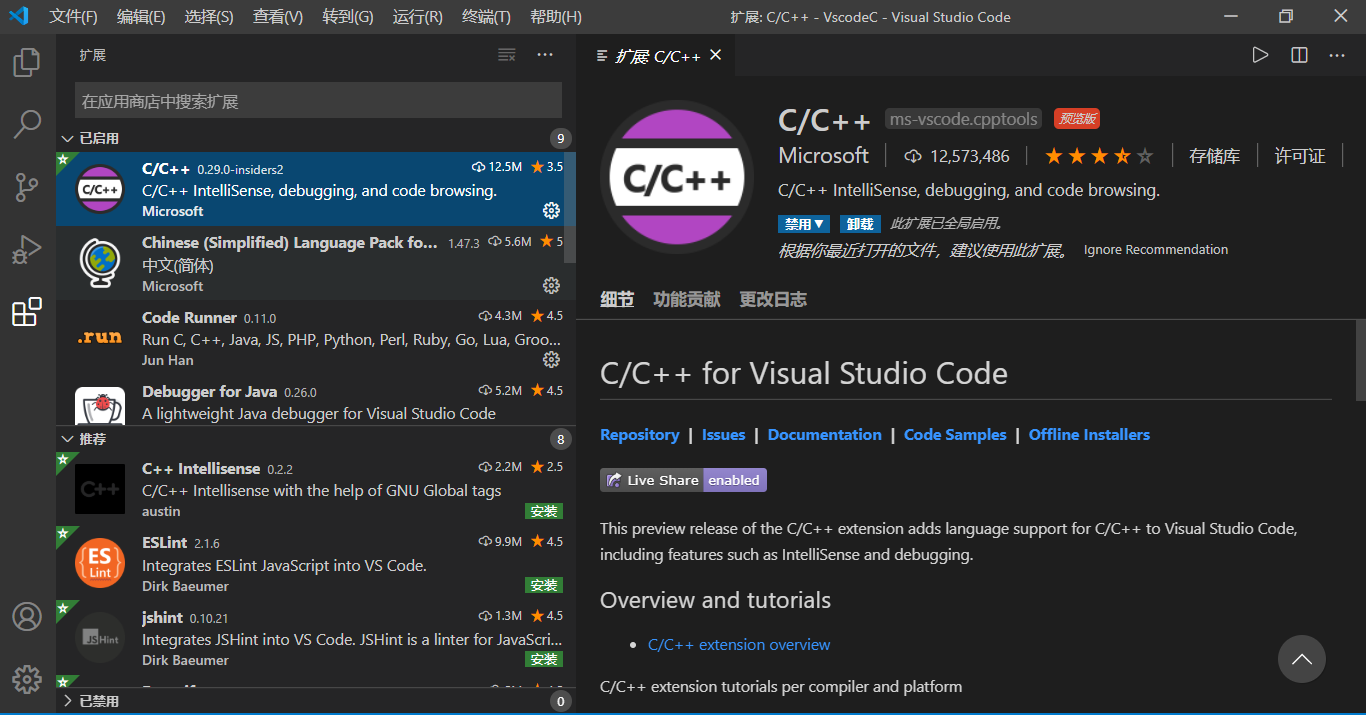
Task: Open the Repository link
Action: [639, 434]
